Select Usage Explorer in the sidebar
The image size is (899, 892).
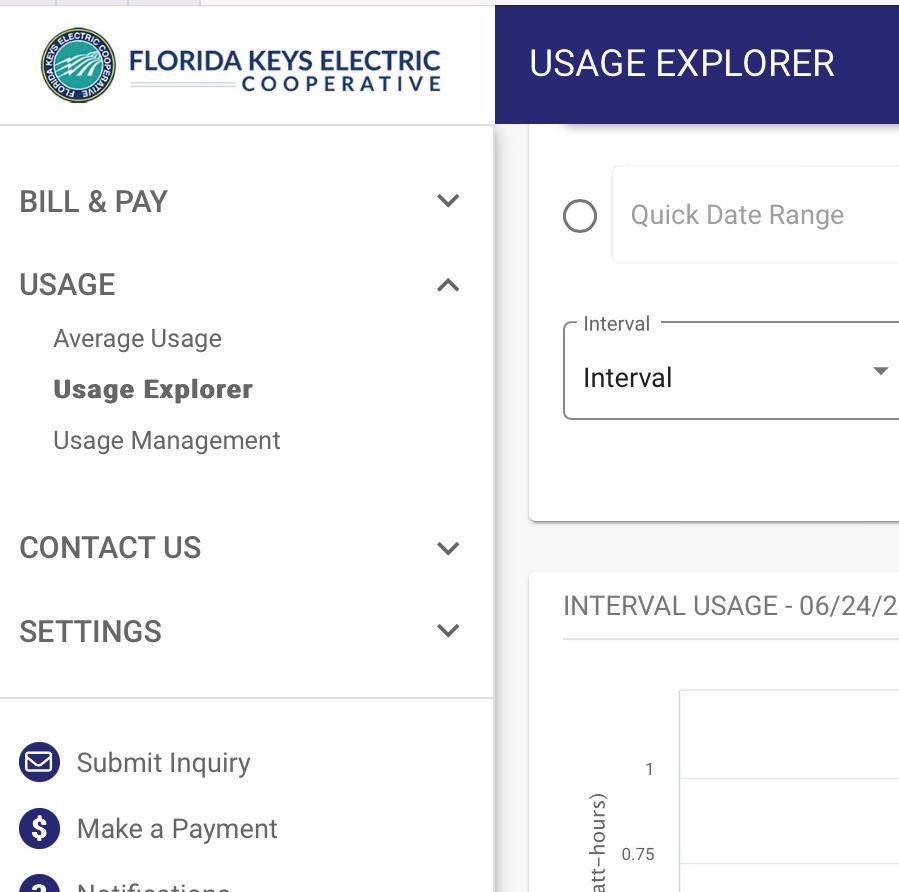(153, 390)
